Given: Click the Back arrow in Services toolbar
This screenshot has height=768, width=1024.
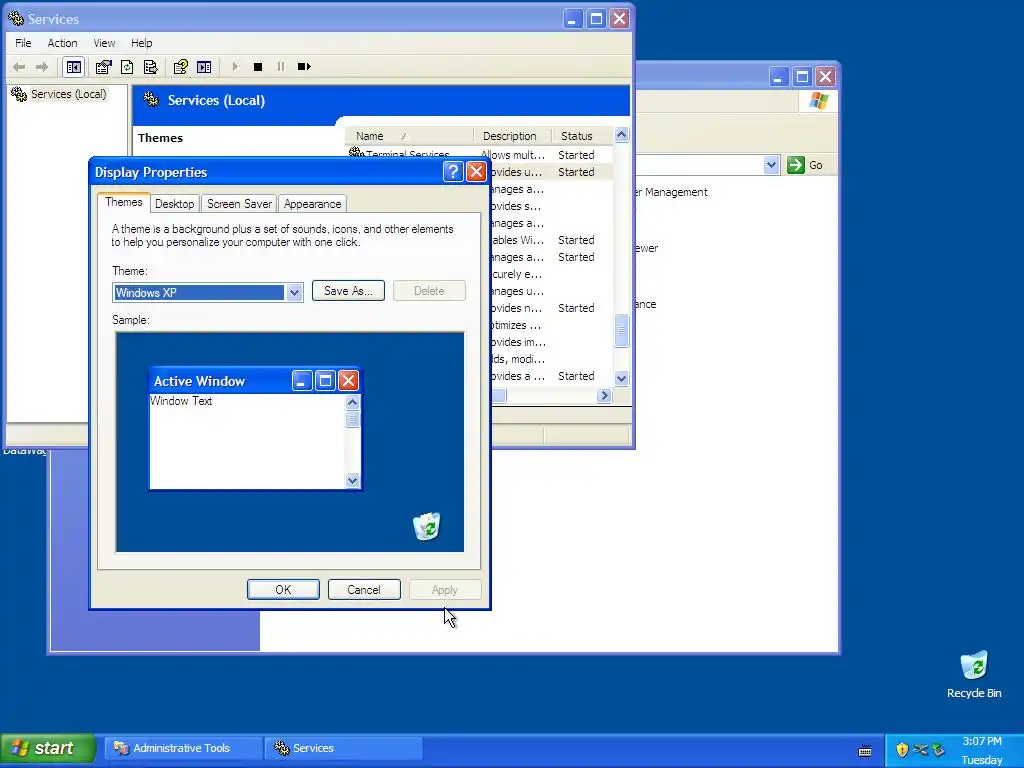Looking at the screenshot, I should 19,67.
